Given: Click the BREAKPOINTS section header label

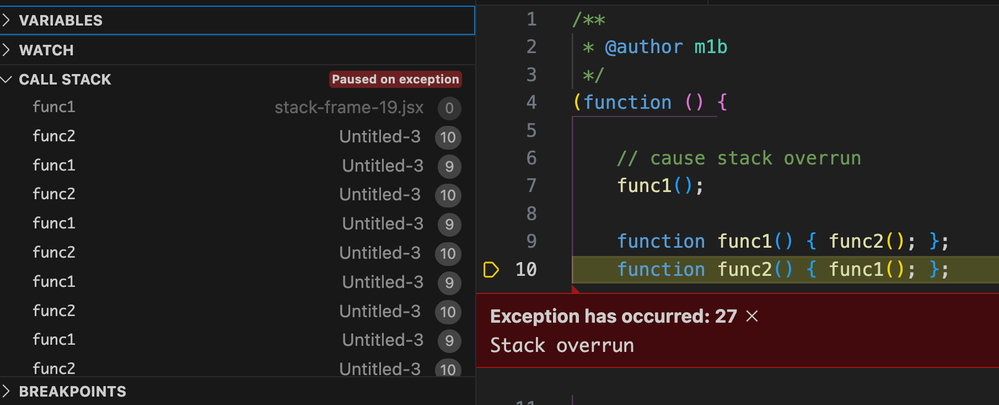Looking at the screenshot, I should point(72,391).
